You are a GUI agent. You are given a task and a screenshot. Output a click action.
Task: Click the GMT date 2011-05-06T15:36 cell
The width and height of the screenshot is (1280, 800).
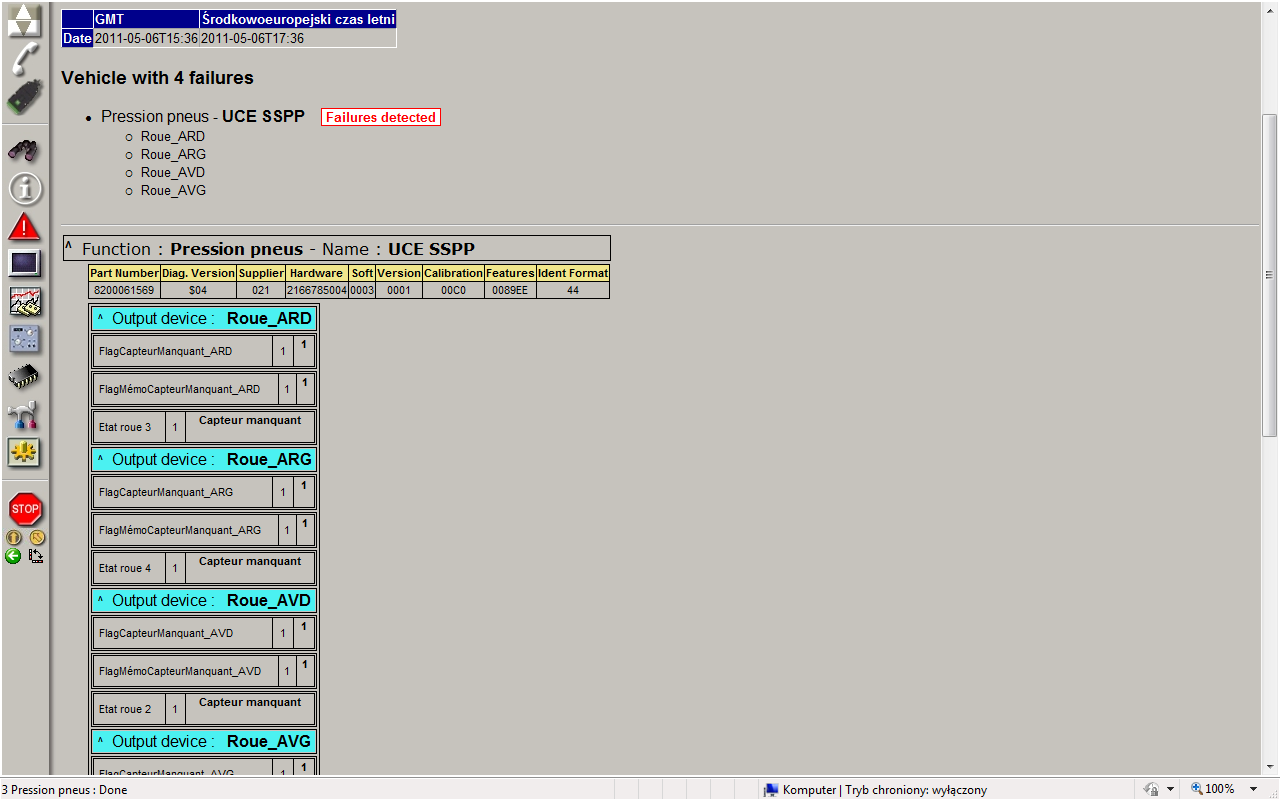click(146, 39)
